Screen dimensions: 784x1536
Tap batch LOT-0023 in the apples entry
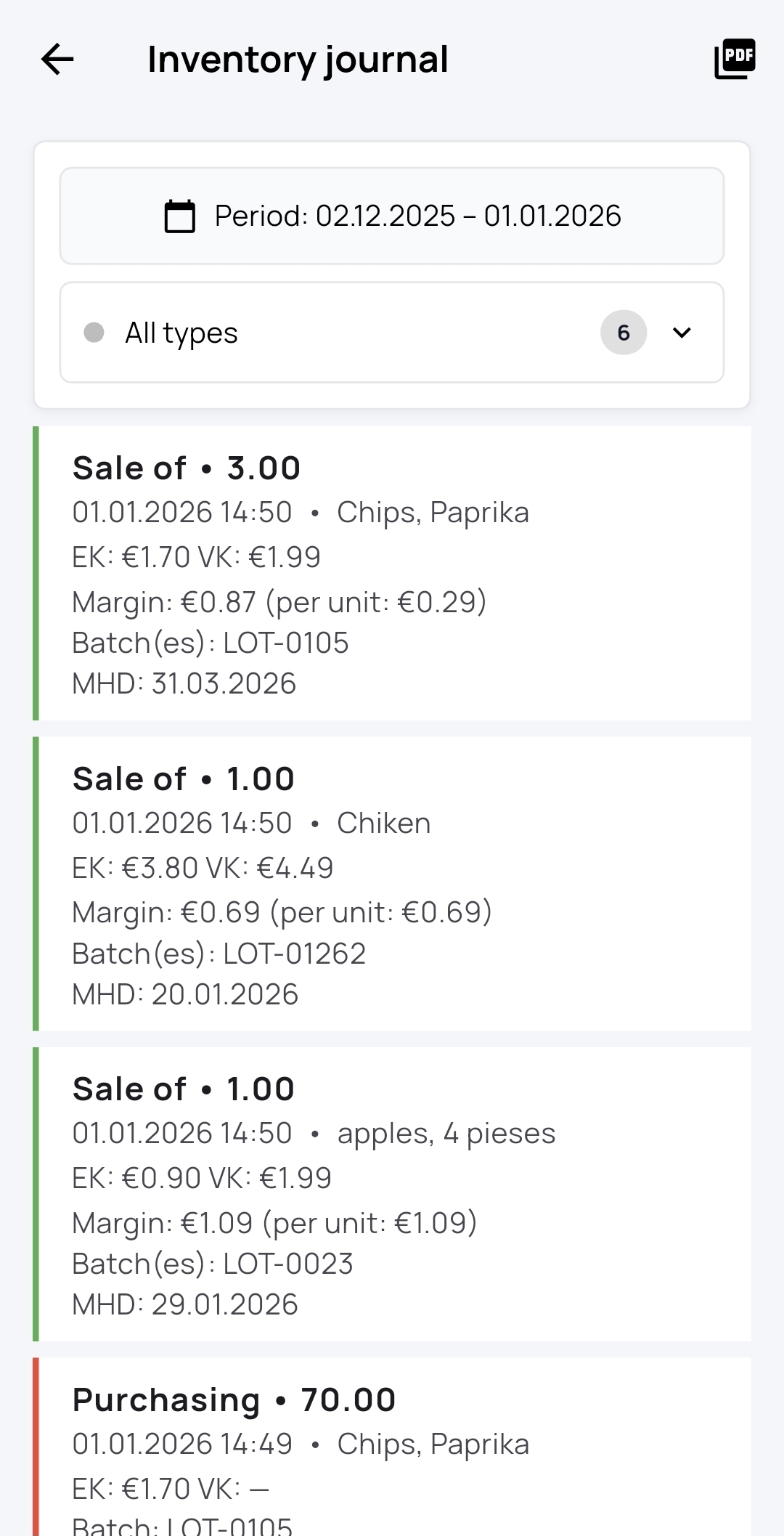pyautogui.click(x=287, y=1264)
